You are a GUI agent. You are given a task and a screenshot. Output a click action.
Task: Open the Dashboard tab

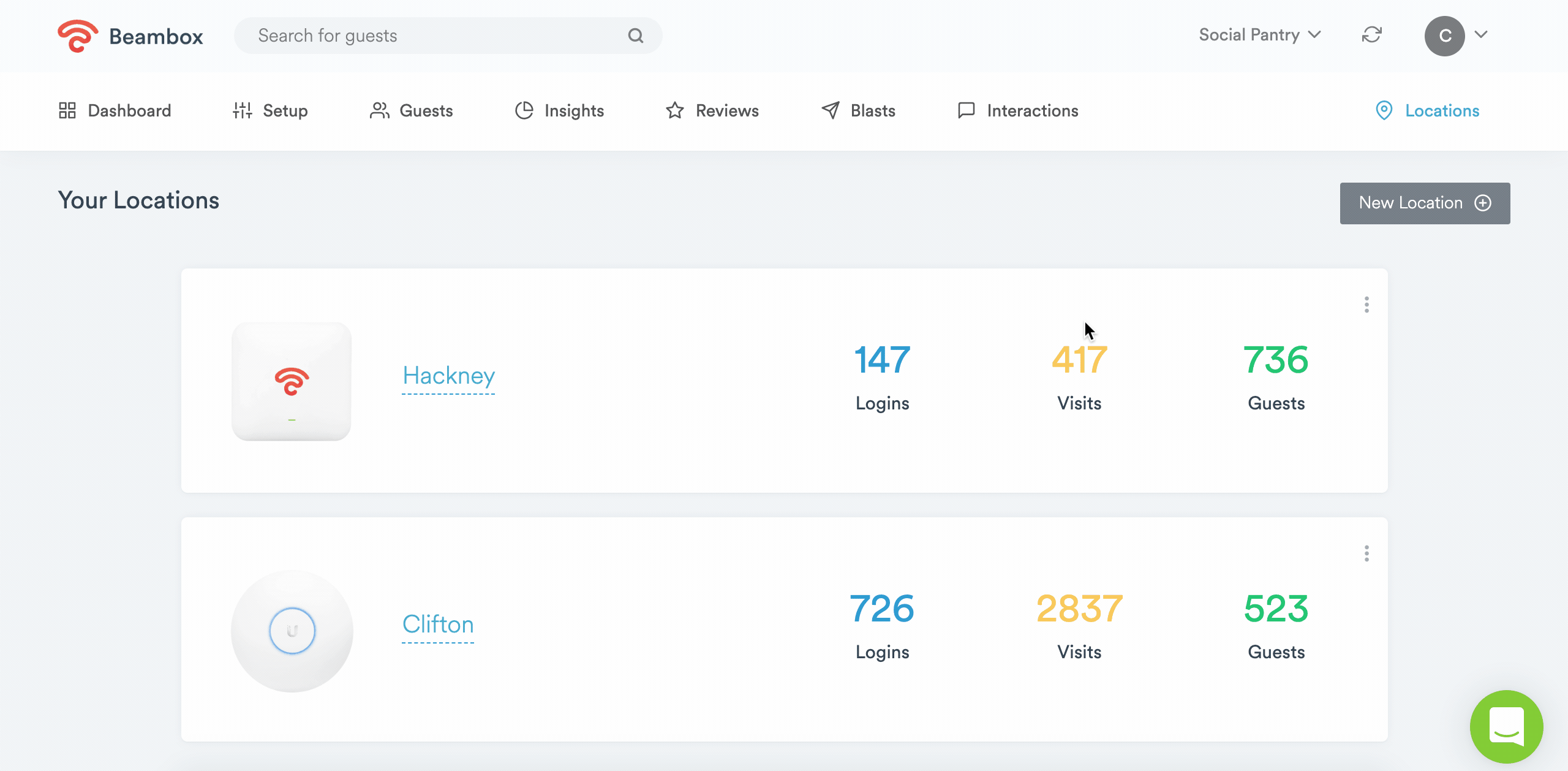(x=115, y=110)
